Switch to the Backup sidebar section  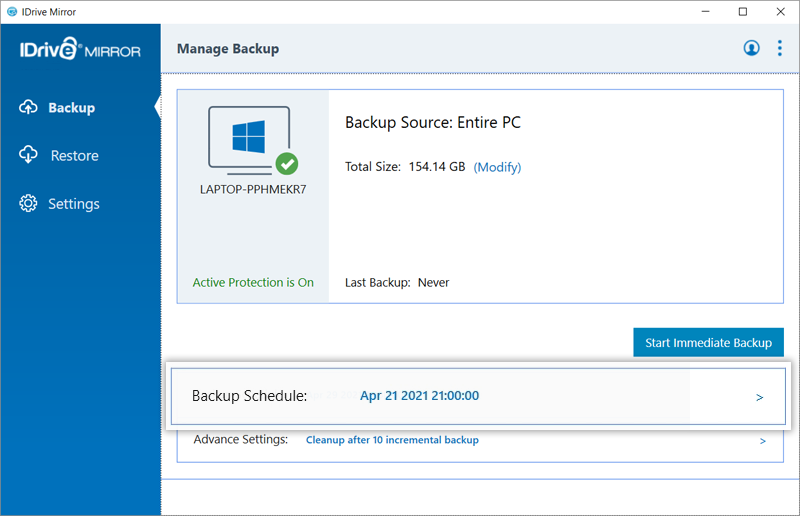click(71, 108)
